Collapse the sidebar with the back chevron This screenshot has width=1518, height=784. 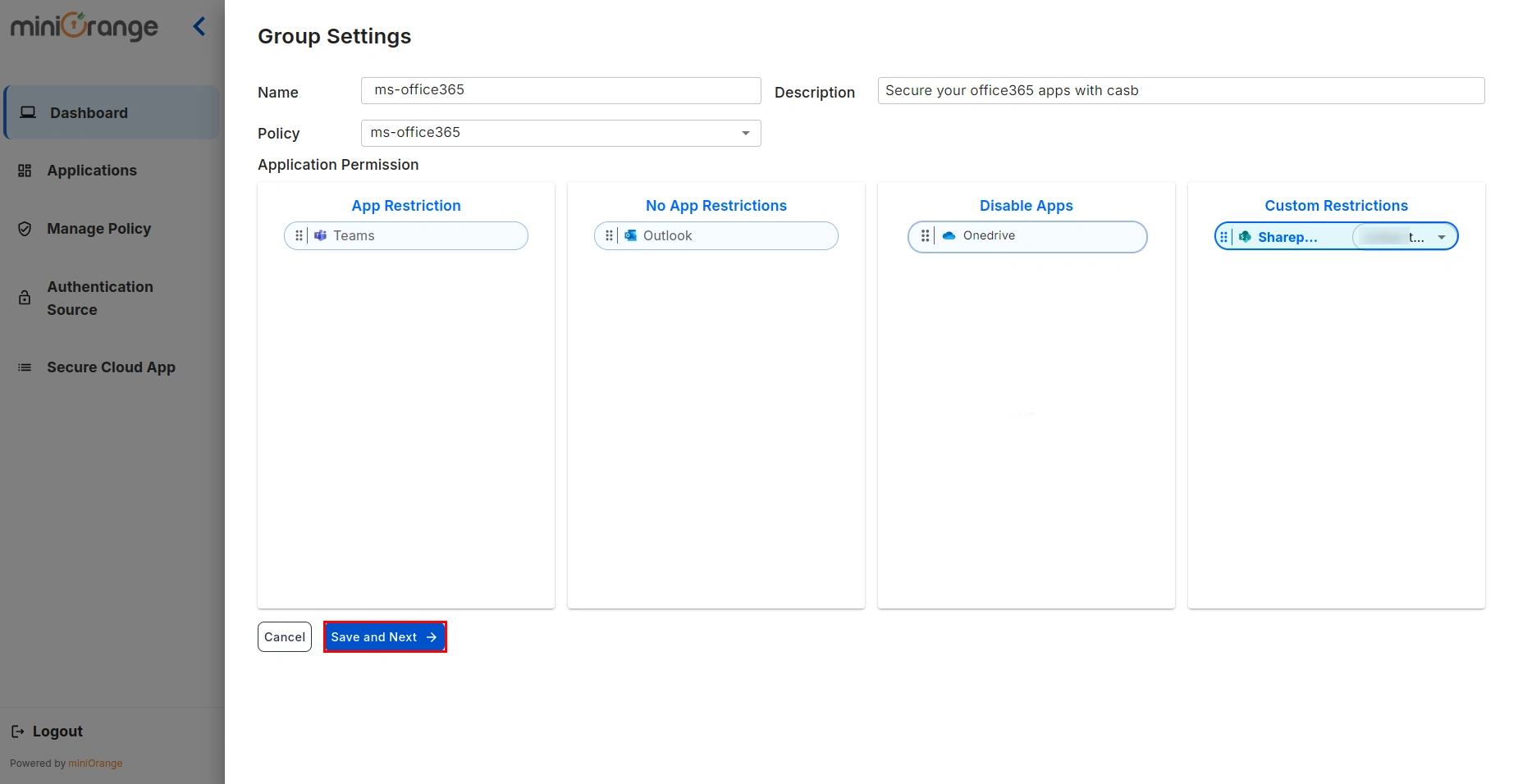click(199, 26)
